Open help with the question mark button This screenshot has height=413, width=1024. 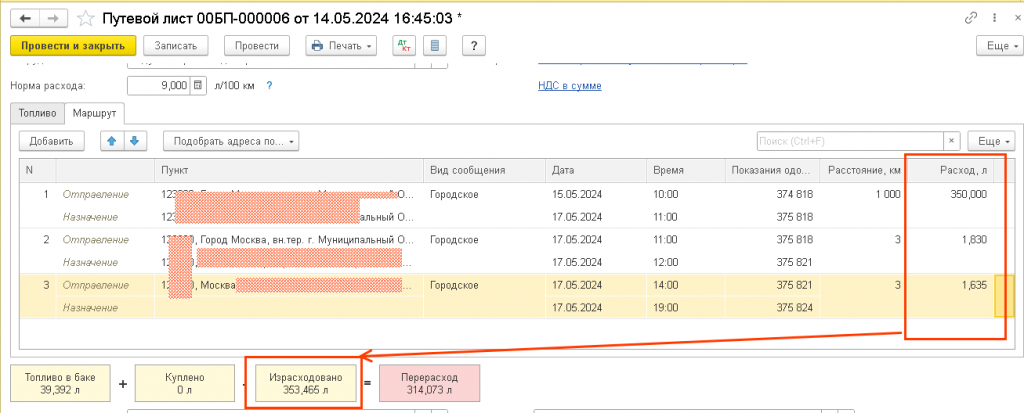point(473,46)
